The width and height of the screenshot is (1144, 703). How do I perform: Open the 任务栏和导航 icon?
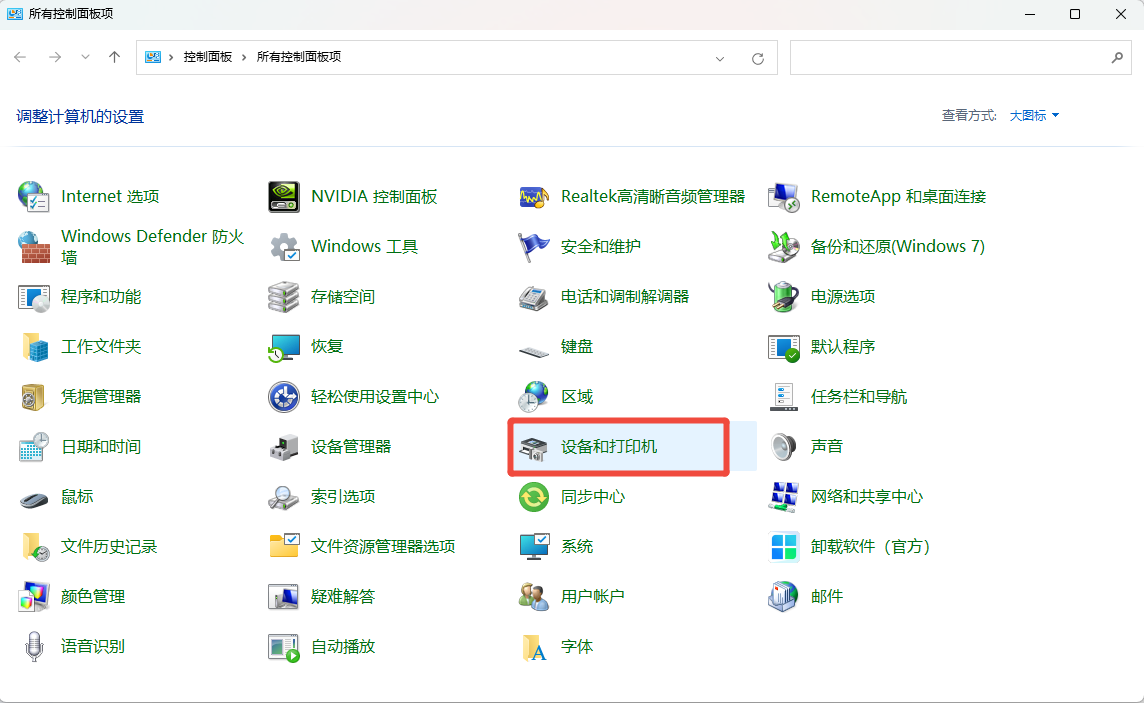(784, 397)
